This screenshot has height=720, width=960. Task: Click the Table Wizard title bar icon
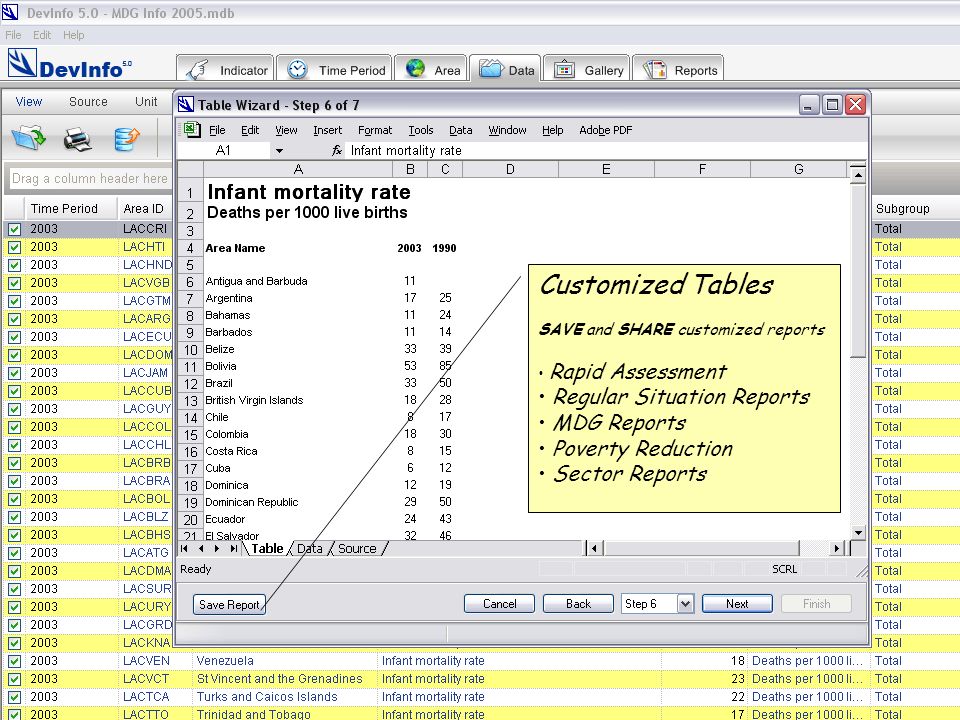coord(186,105)
